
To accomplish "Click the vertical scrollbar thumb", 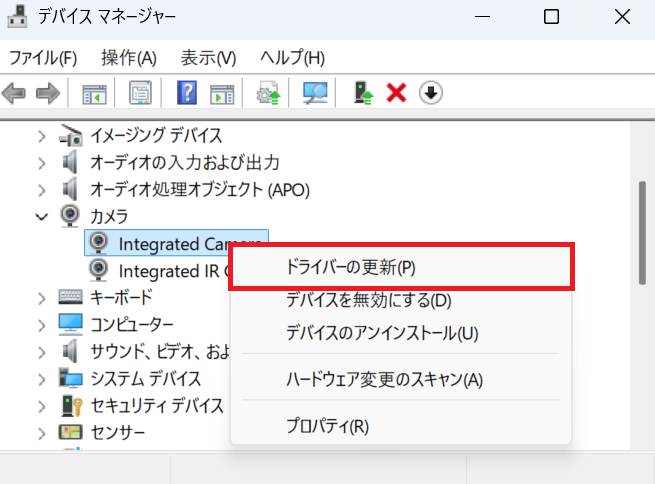I will tap(642, 233).
